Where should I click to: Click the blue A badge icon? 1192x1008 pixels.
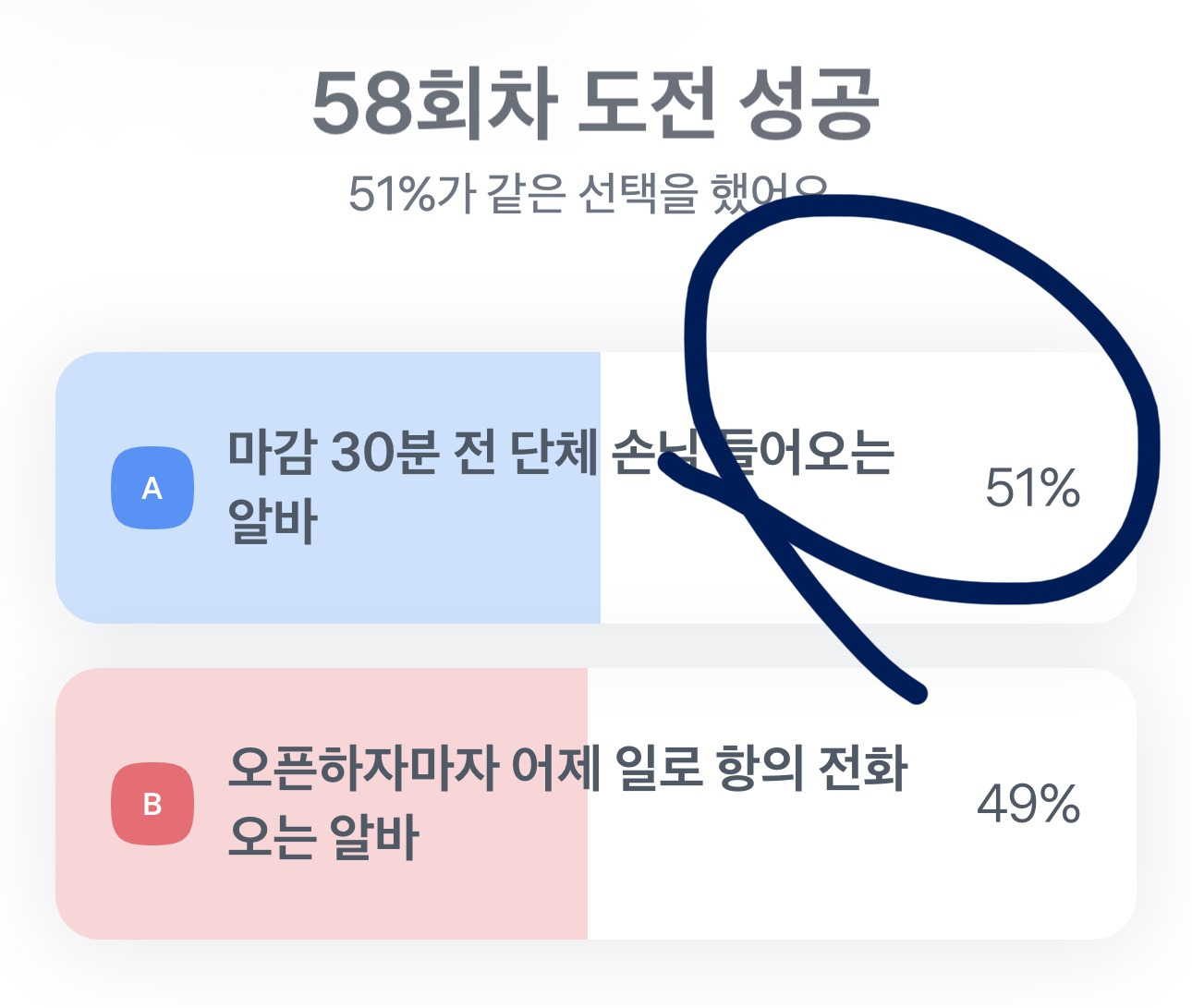pyautogui.click(x=152, y=488)
